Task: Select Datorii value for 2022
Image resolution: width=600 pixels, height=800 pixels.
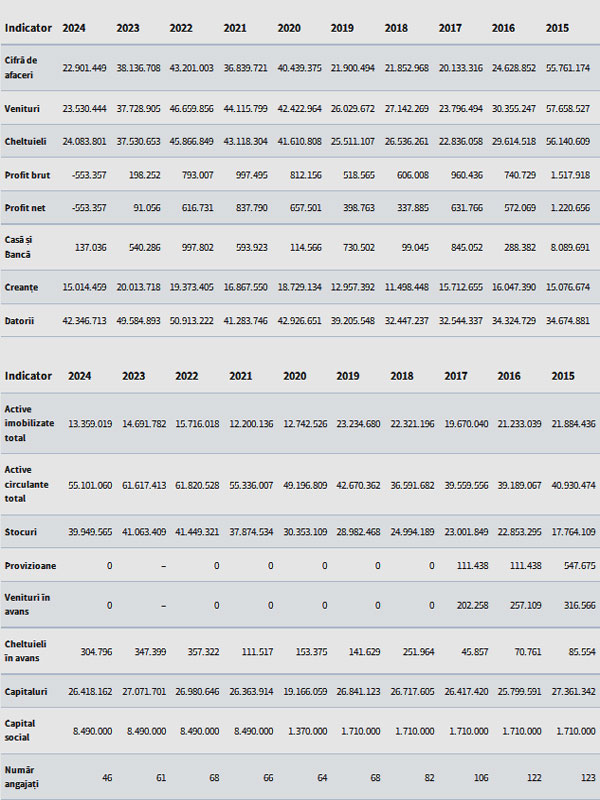Action: click(191, 321)
